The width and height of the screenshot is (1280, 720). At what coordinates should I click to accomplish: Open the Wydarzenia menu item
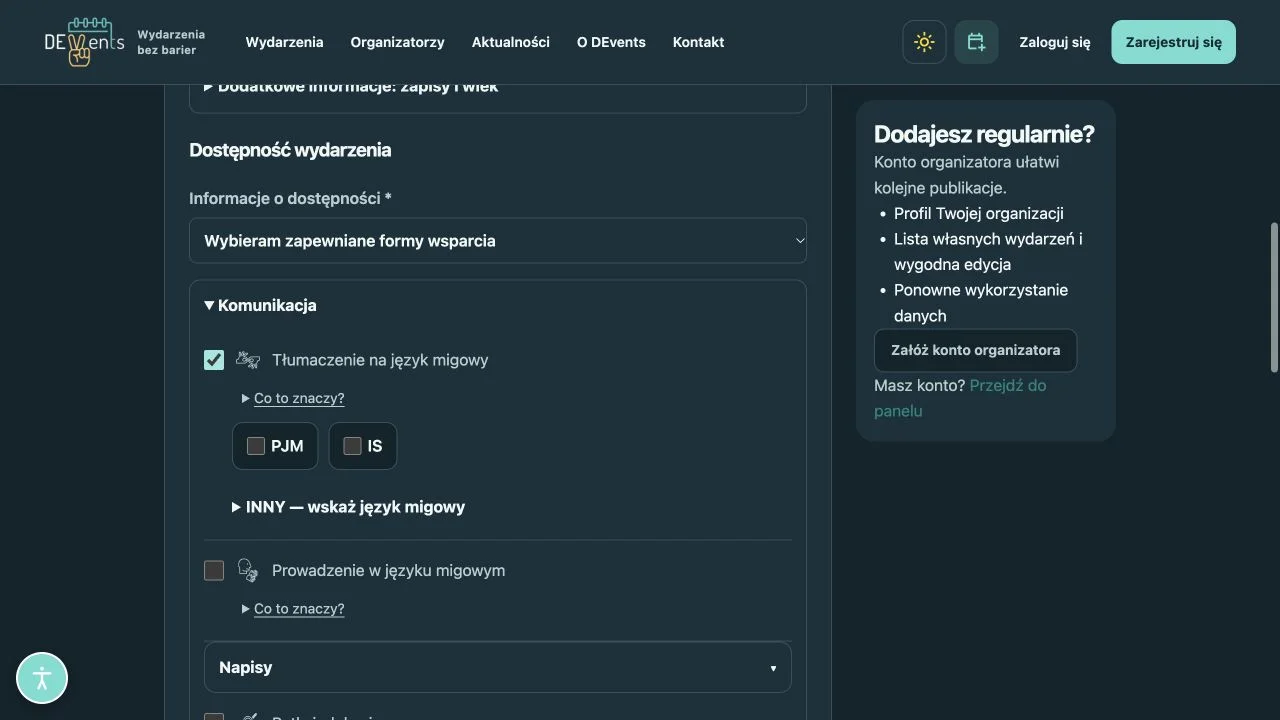click(x=285, y=42)
